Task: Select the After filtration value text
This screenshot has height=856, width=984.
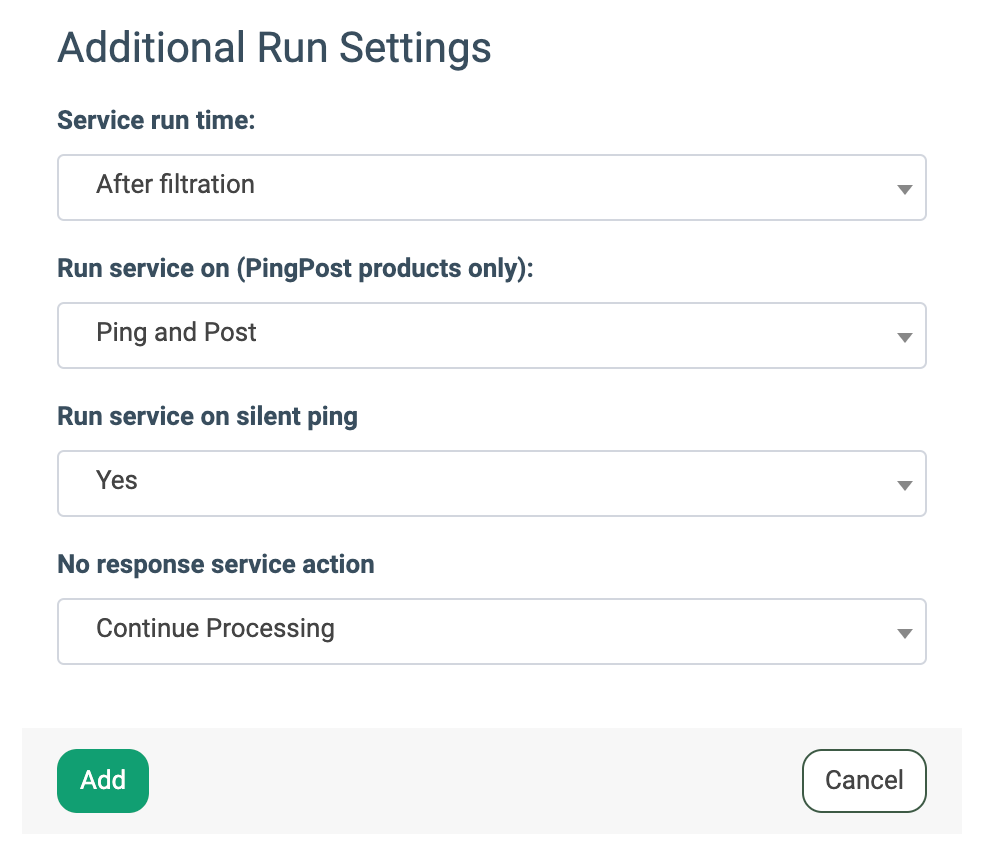Action: tap(175, 185)
